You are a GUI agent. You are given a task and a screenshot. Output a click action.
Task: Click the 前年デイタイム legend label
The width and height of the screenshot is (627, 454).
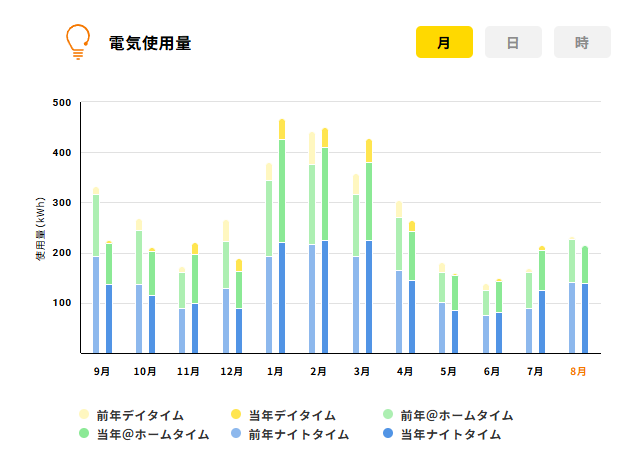(x=140, y=416)
